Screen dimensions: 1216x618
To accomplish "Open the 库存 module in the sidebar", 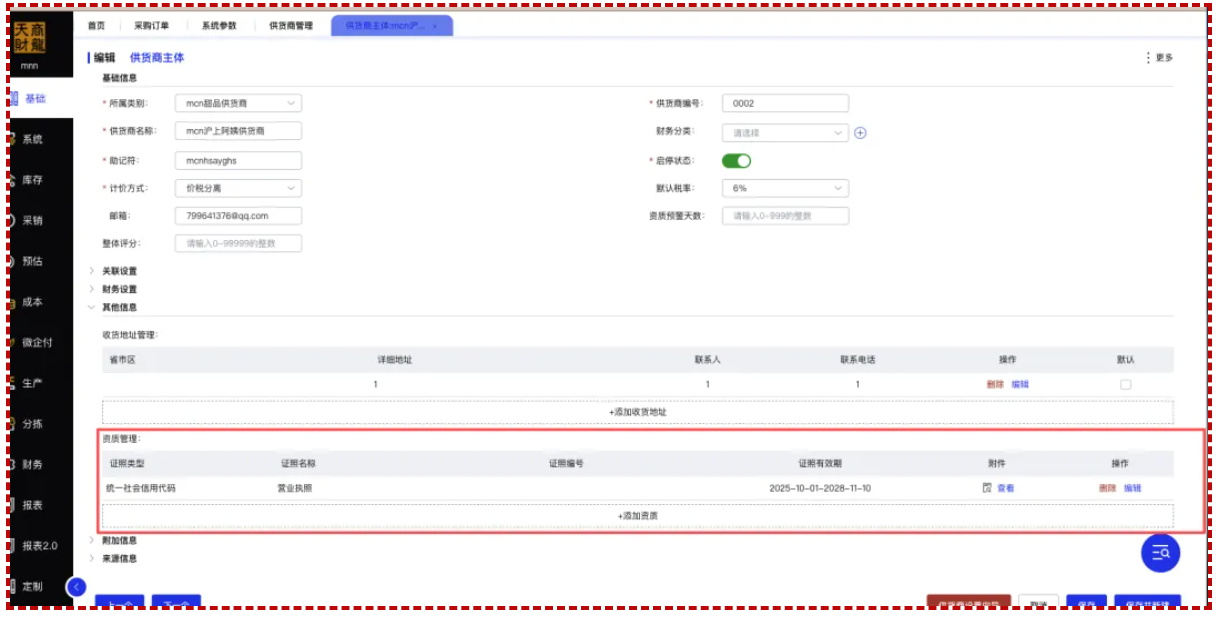I will click(x=33, y=180).
